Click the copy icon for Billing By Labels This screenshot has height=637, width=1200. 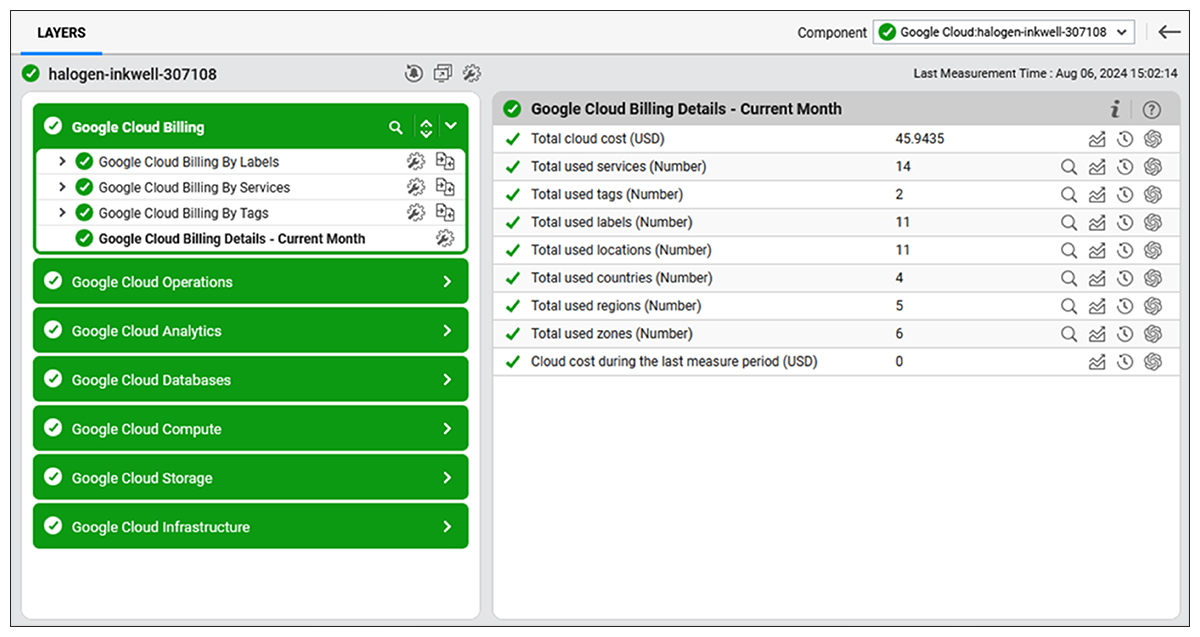tap(445, 161)
